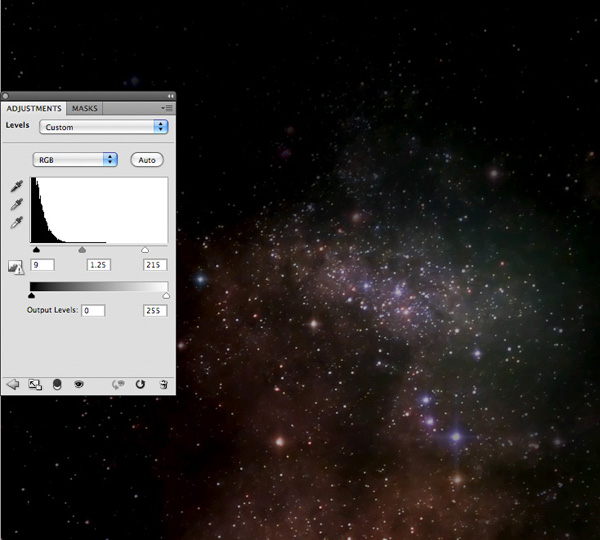Click the shadow input field showing 9

(42, 265)
